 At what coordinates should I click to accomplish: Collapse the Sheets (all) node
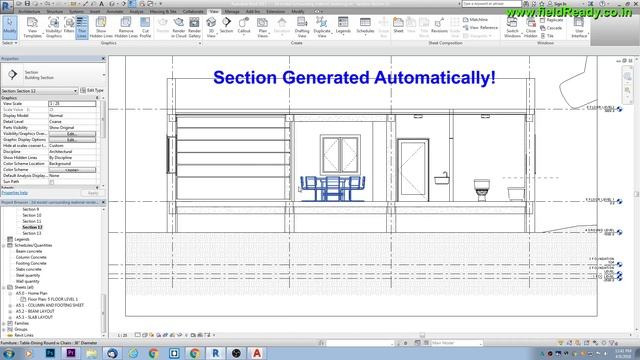4,287
